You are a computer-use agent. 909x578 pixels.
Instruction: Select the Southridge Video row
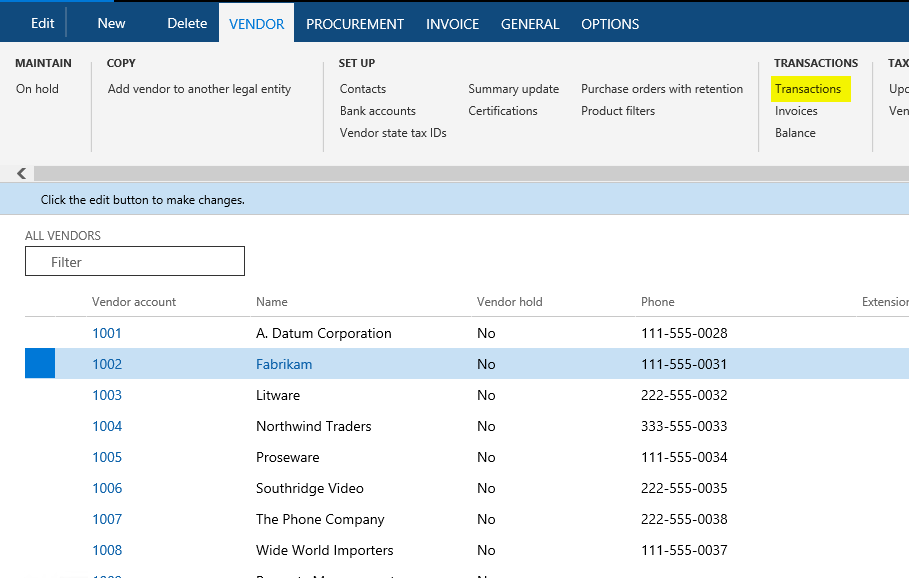[x=467, y=488]
